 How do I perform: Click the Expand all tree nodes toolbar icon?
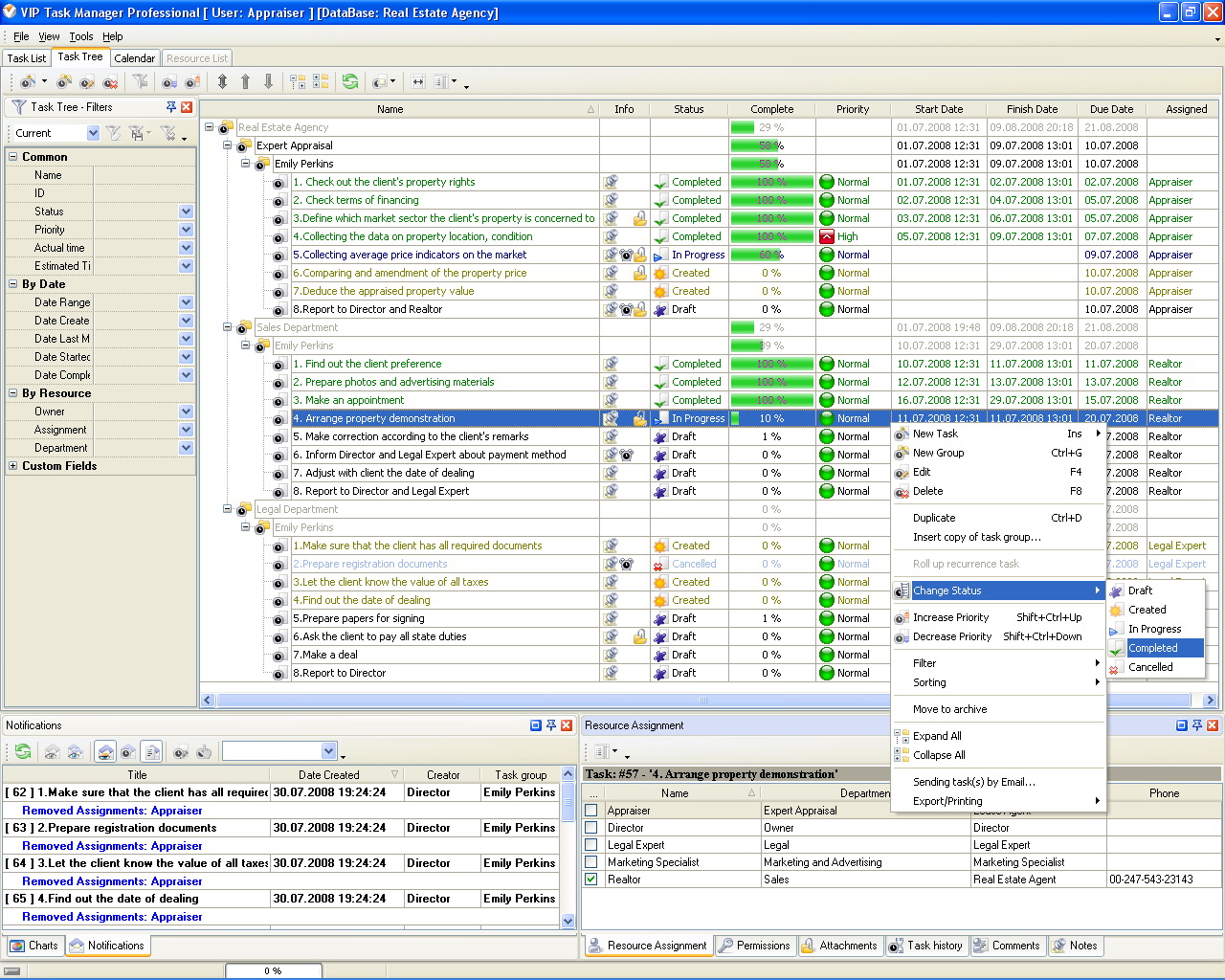tap(298, 82)
